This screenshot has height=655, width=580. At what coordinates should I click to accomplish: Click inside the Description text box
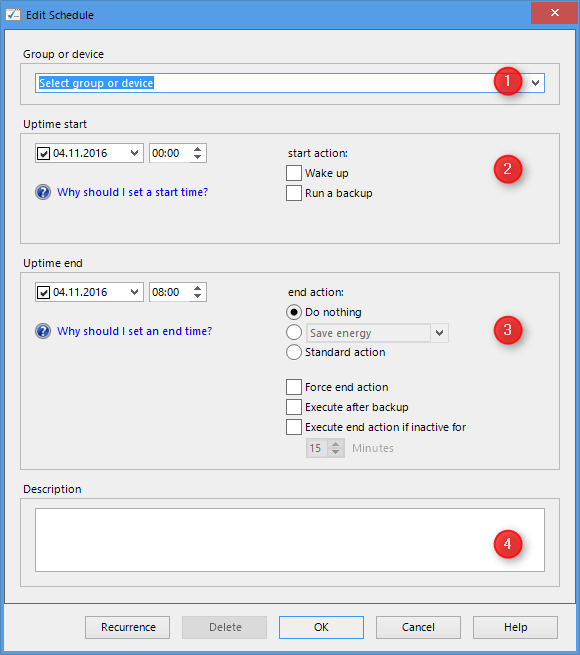(290, 540)
